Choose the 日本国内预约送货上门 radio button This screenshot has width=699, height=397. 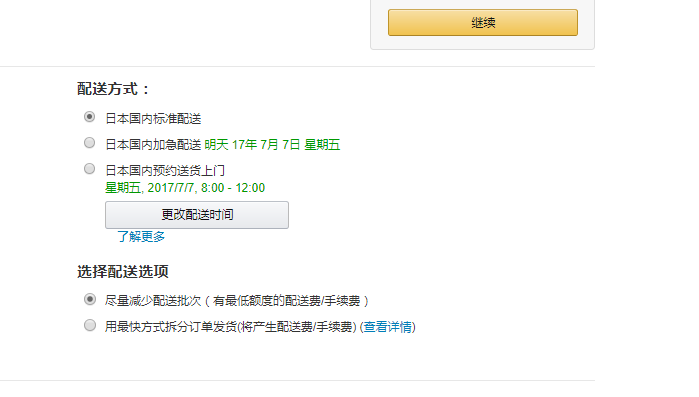pos(90,169)
